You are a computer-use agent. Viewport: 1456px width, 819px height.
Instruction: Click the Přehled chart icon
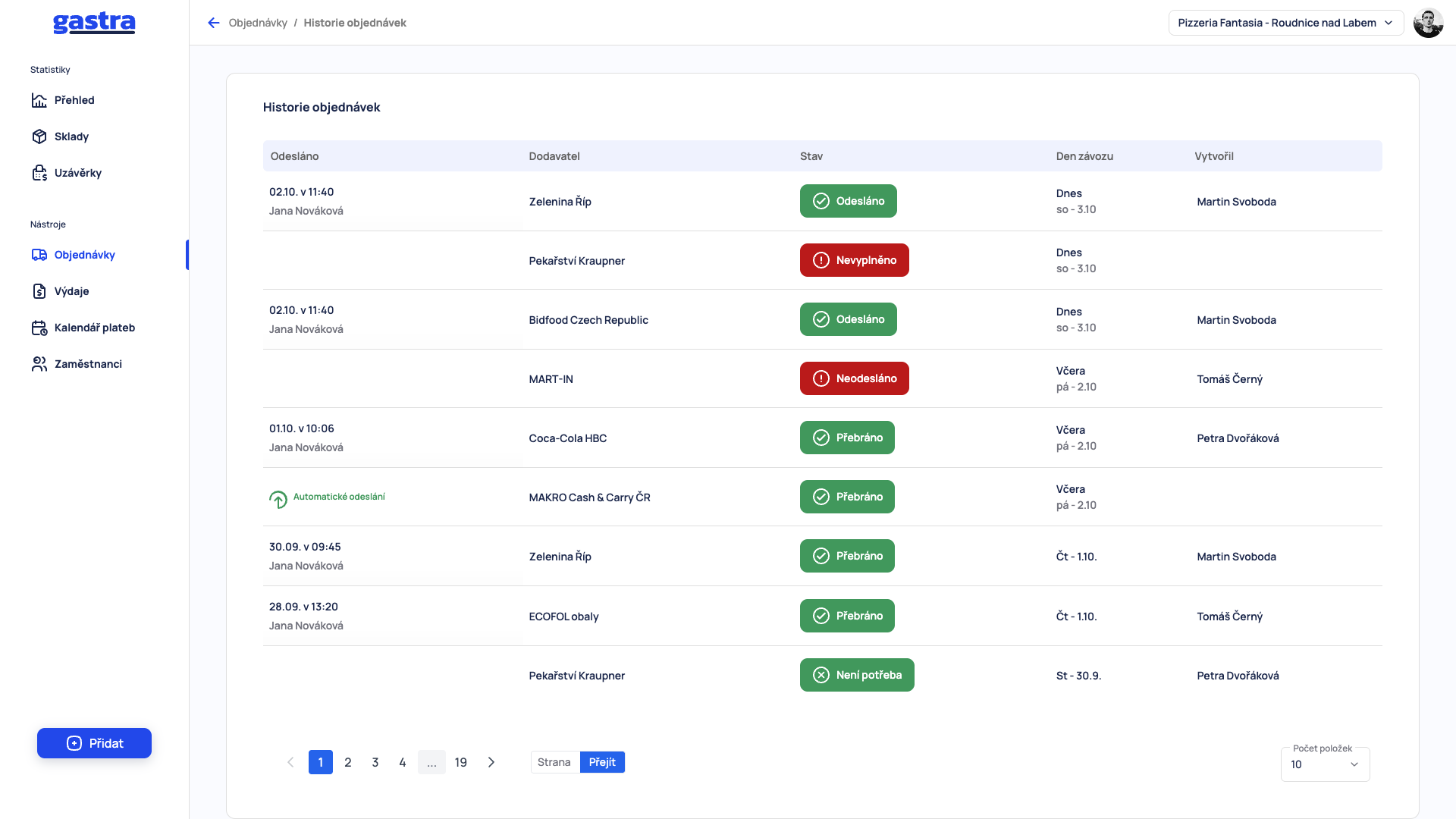39,100
